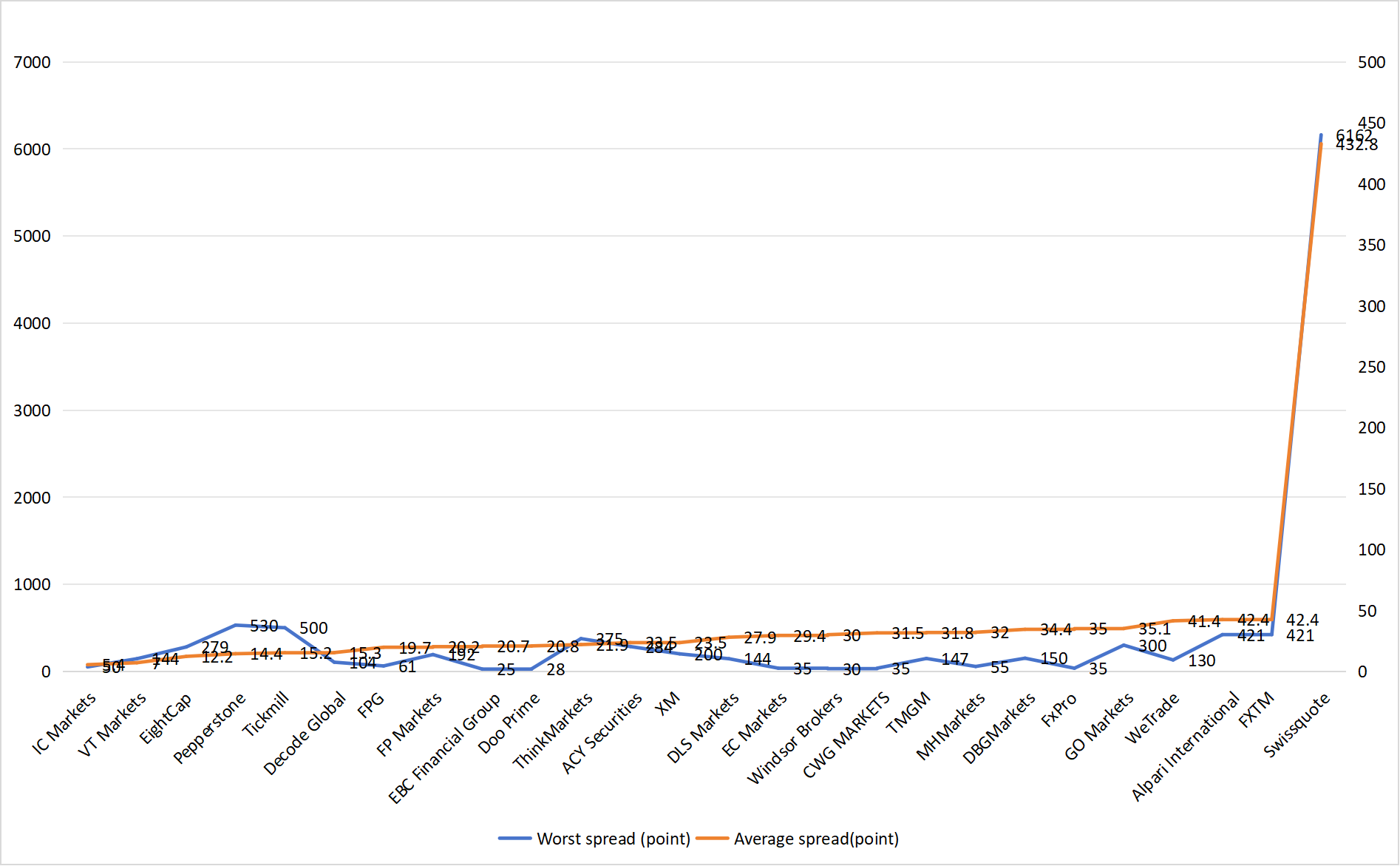Select the CWG MARKETS axis label
Screen dimensions: 1400x866
[846, 735]
